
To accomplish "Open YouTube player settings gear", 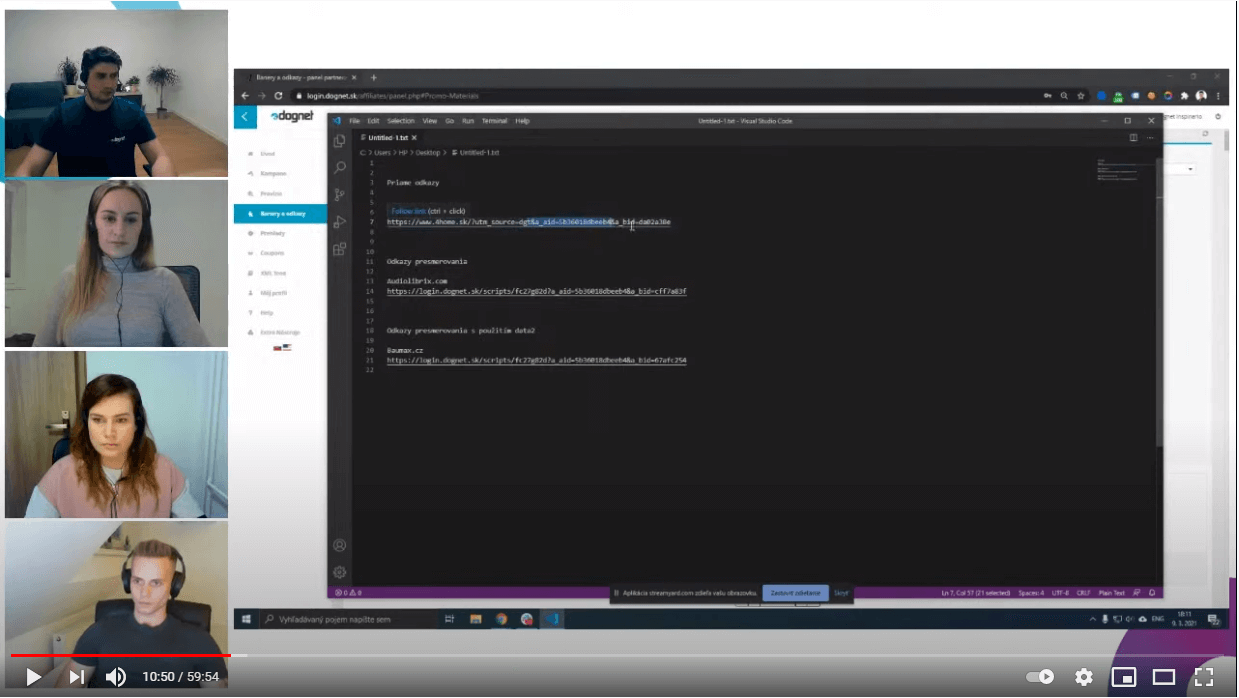I will [1083, 677].
